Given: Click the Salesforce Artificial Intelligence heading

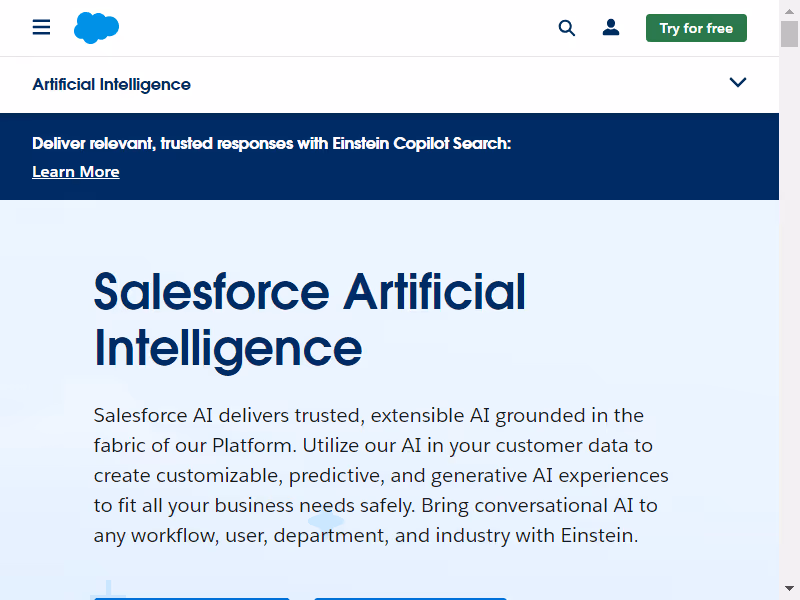Looking at the screenshot, I should coord(308,320).
